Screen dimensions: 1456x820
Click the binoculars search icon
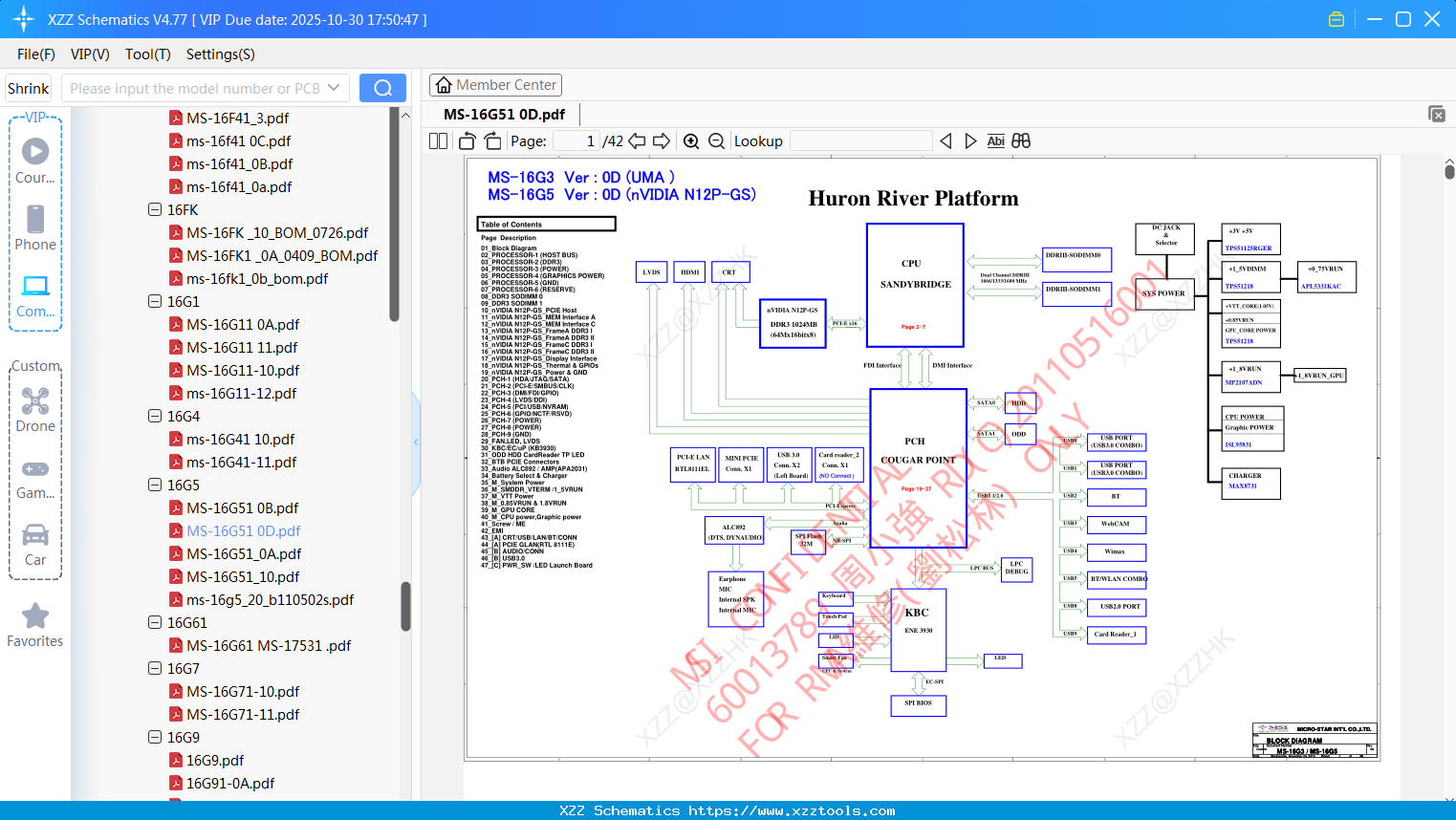tap(1021, 141)
